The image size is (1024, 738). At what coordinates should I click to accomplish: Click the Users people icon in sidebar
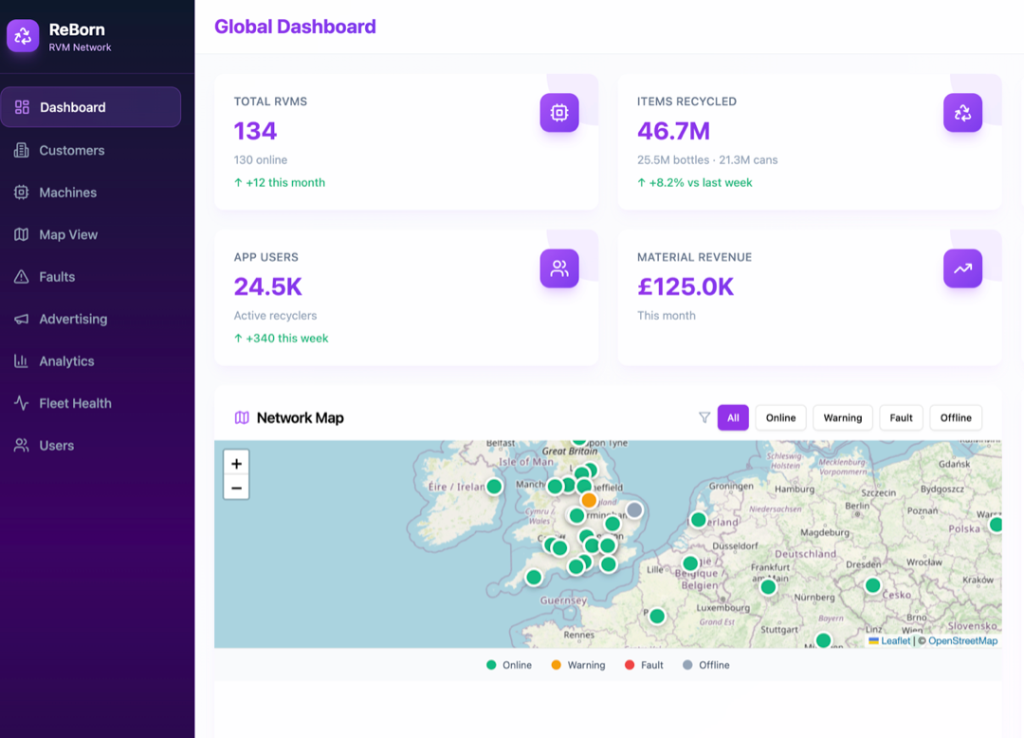click(x=22, y=445)
